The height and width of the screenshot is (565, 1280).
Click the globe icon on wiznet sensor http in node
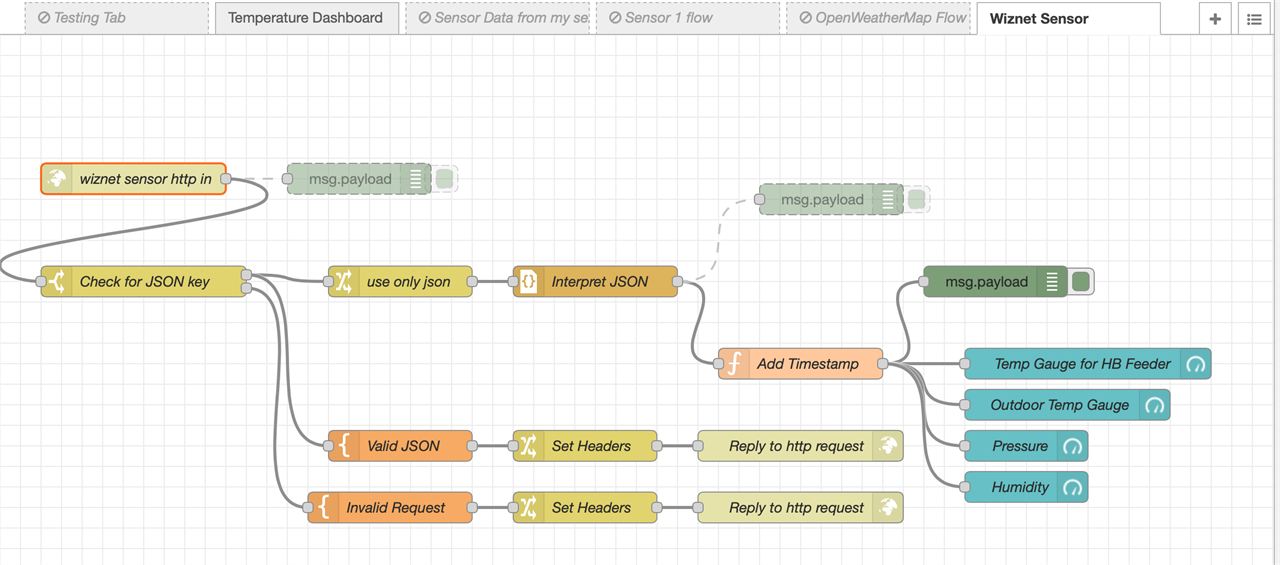[57, 179]
